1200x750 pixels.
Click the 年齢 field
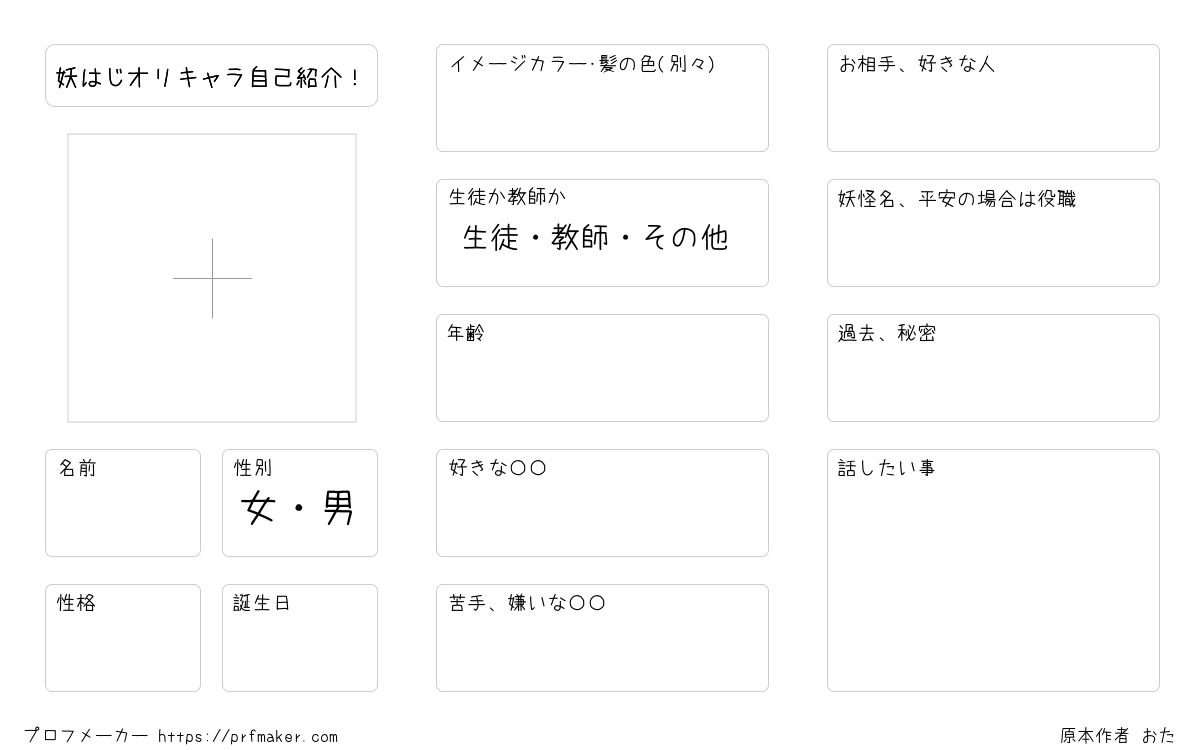602,368
